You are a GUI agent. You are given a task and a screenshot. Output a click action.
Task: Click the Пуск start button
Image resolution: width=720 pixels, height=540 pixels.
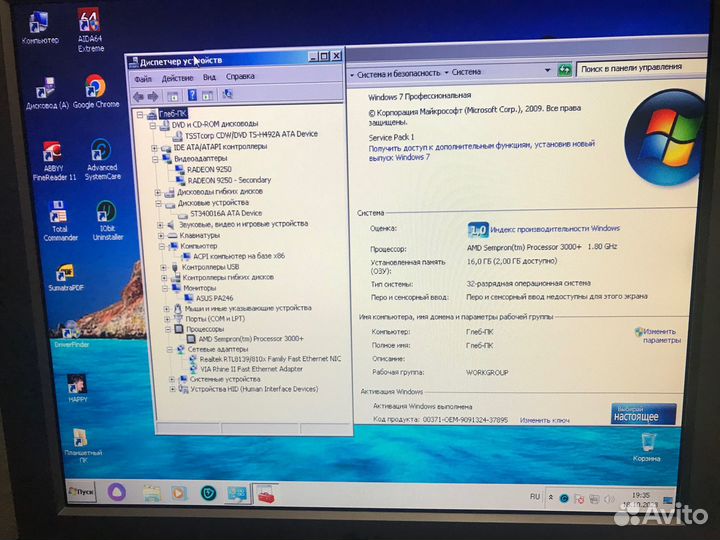(x=82, y=491)
